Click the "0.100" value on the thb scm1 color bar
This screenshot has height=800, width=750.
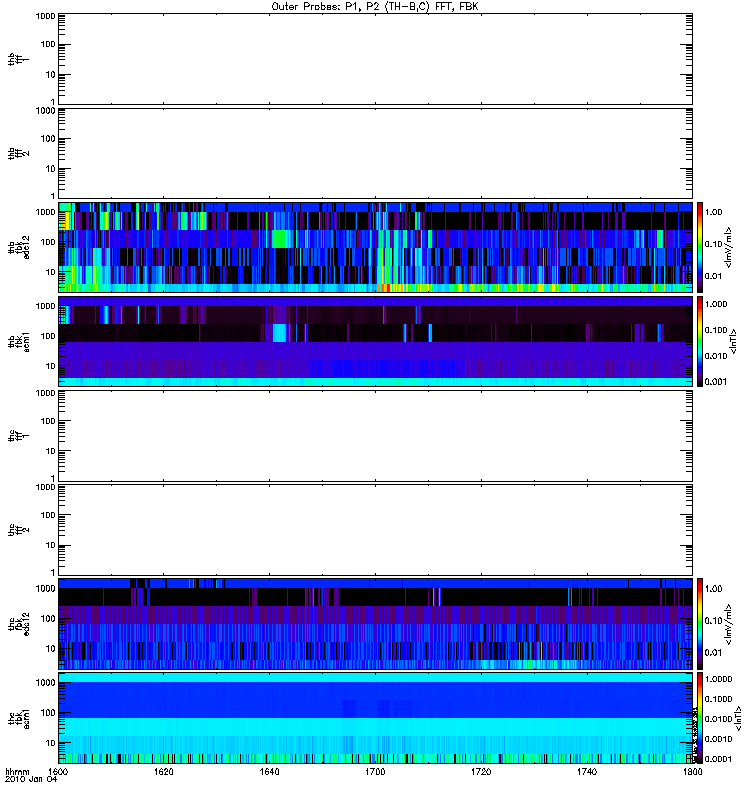click(x=716, y=330)
